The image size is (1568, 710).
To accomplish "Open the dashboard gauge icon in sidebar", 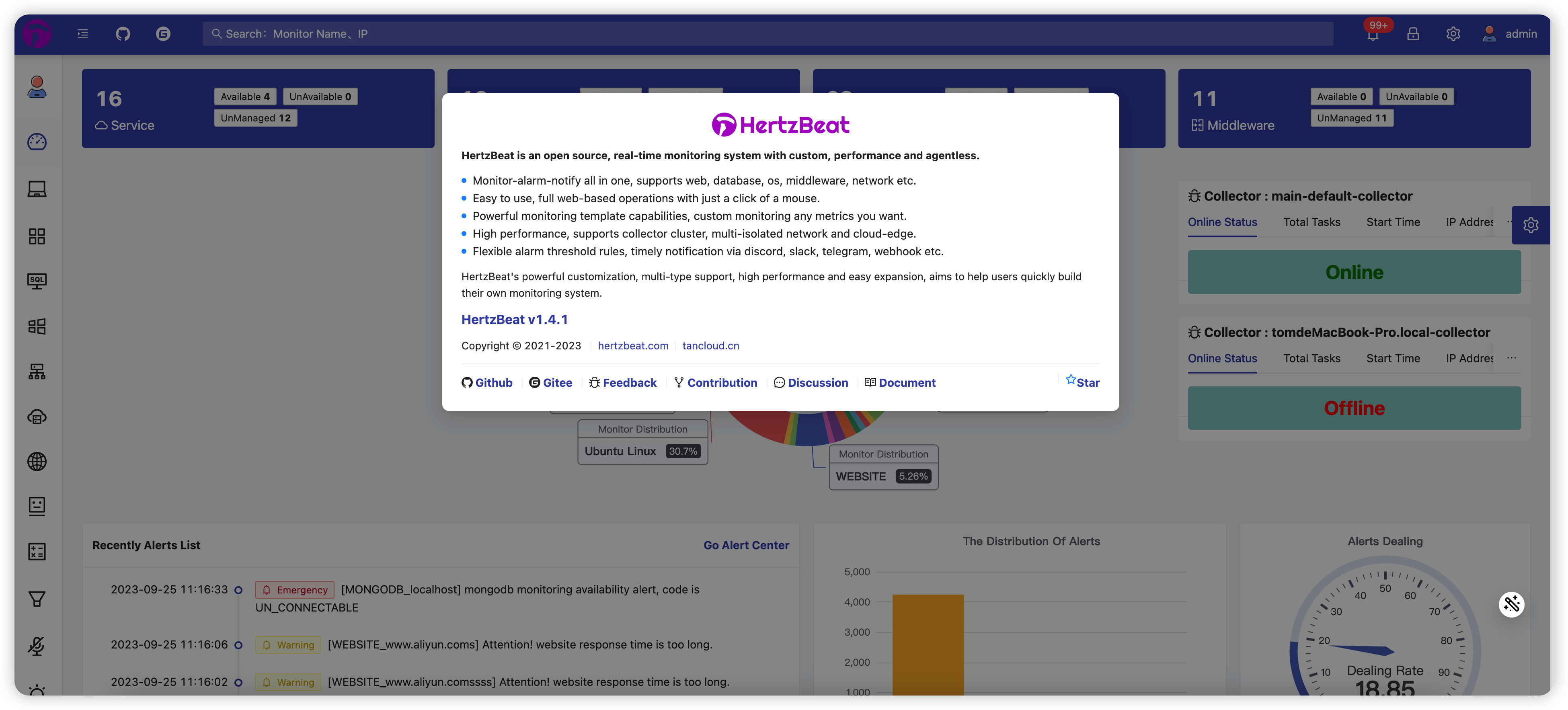I will pos(37,142).
